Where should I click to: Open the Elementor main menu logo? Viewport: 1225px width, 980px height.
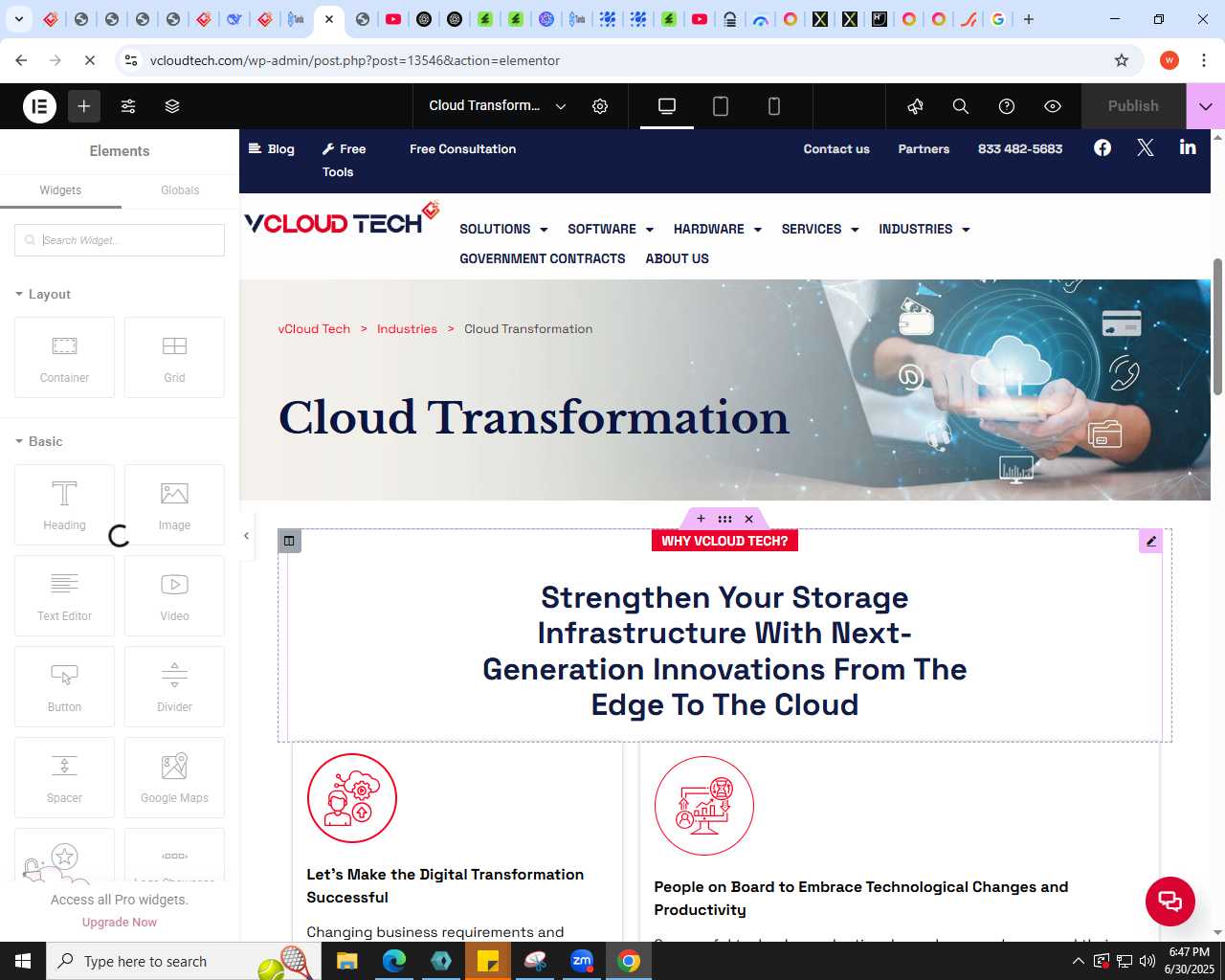coord(40,106)
